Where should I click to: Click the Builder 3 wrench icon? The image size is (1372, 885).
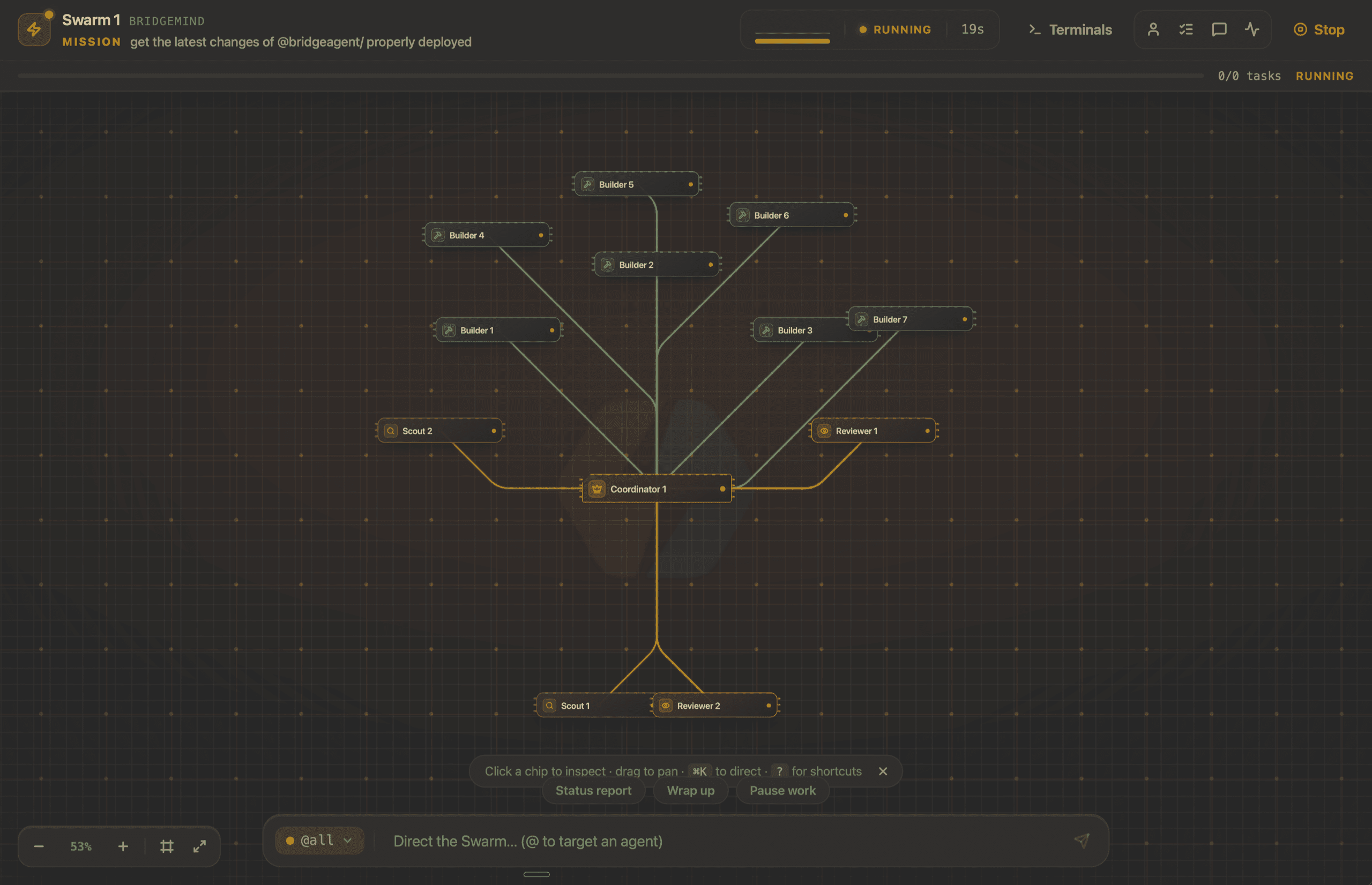coord(766,330)
